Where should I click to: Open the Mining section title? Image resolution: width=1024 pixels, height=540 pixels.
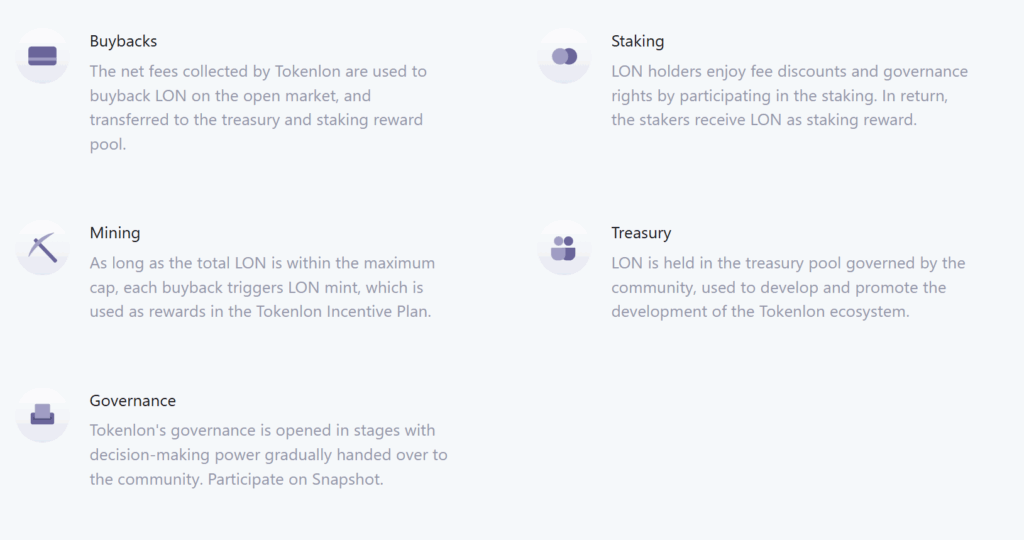coord(115,233)
